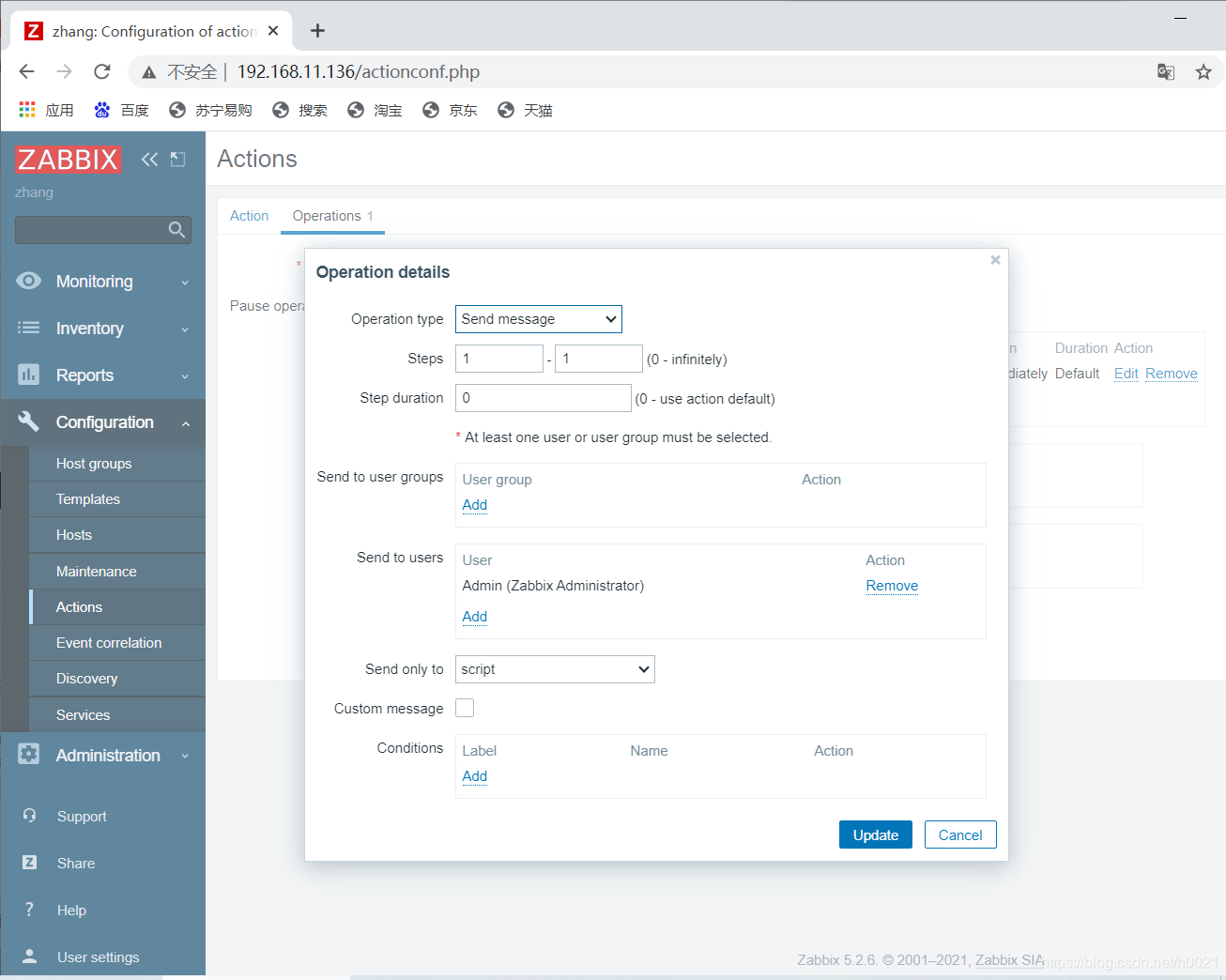This screenshot has height=980, width=1226.
Task: Click the Monitoring eye icon
Action: coord(29,281)
